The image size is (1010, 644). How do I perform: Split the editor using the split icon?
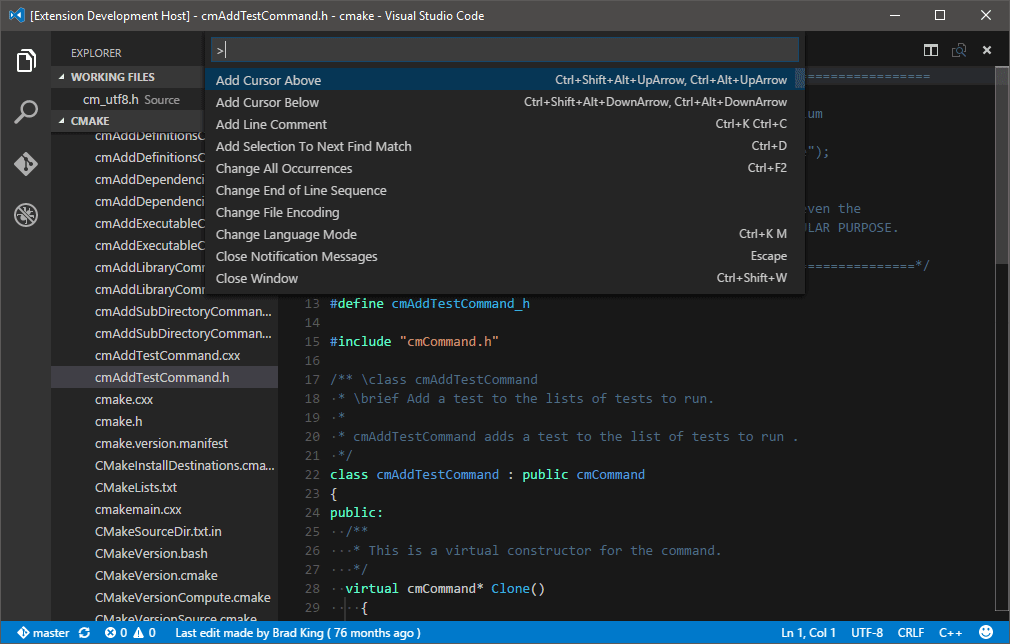point(930,49)
